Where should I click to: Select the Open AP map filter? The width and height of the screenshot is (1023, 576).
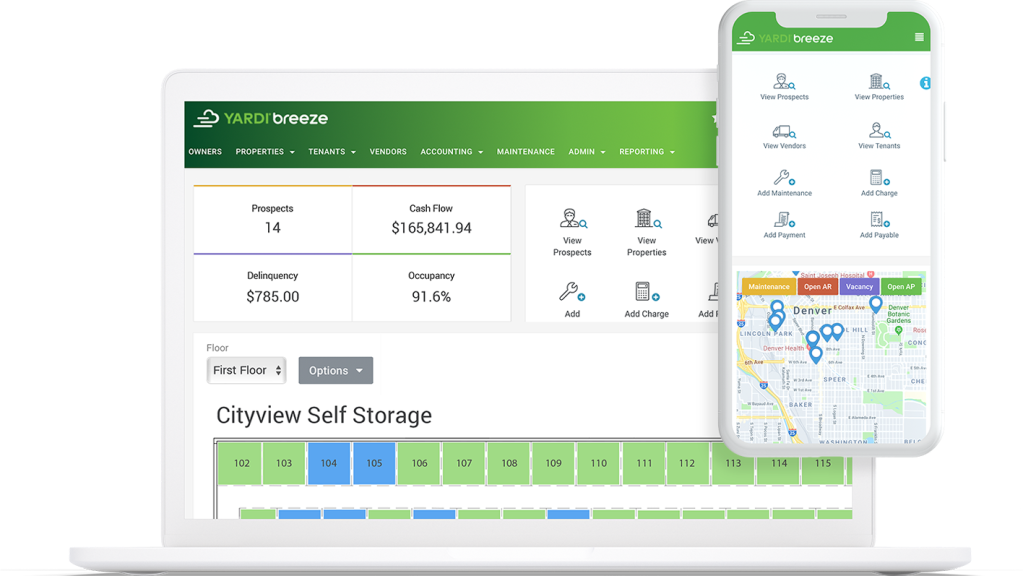coord(901,287)
